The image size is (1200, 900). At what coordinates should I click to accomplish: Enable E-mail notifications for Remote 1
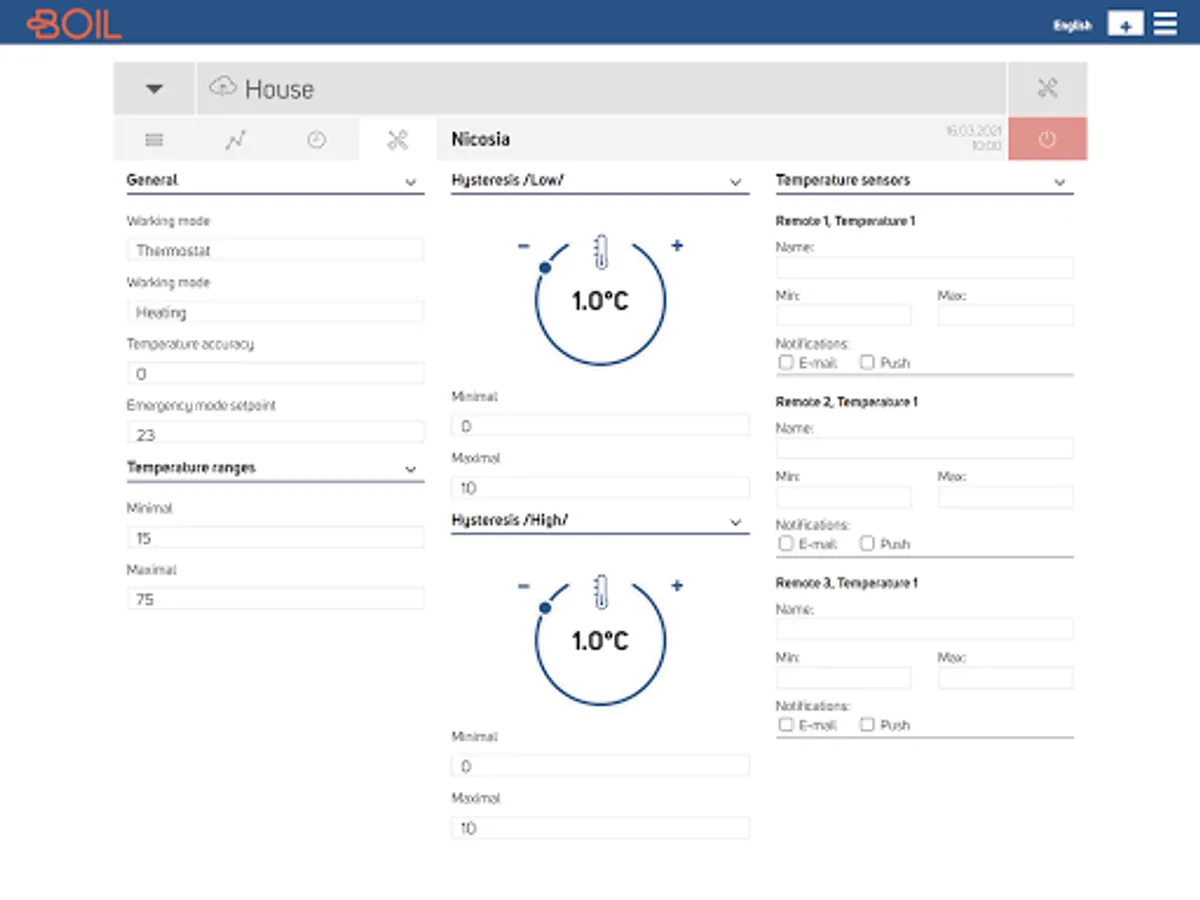click(x=786, y=363)
